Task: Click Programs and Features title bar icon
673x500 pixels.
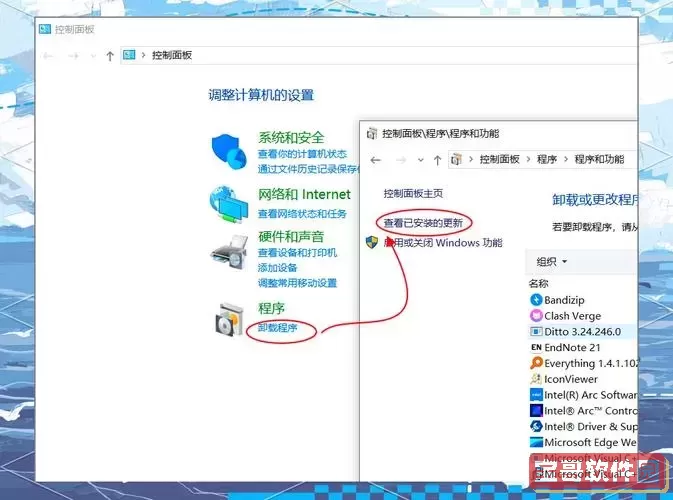Action: (372, 133)
